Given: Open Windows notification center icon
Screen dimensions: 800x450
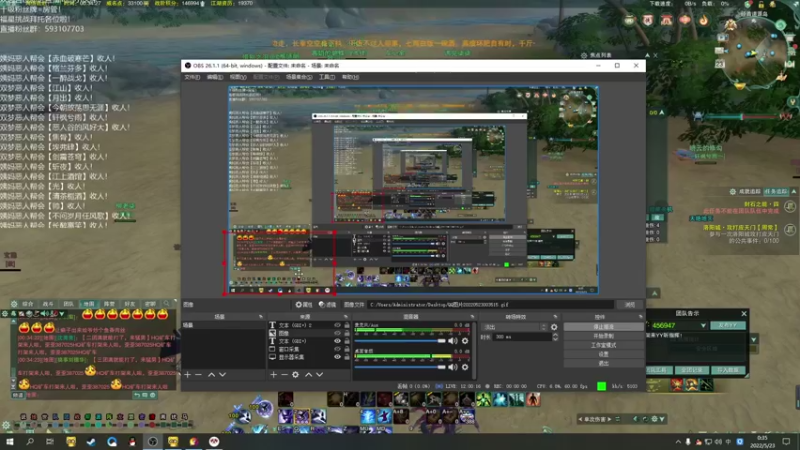Looking at the screenshot, I should tap(786, 441).
